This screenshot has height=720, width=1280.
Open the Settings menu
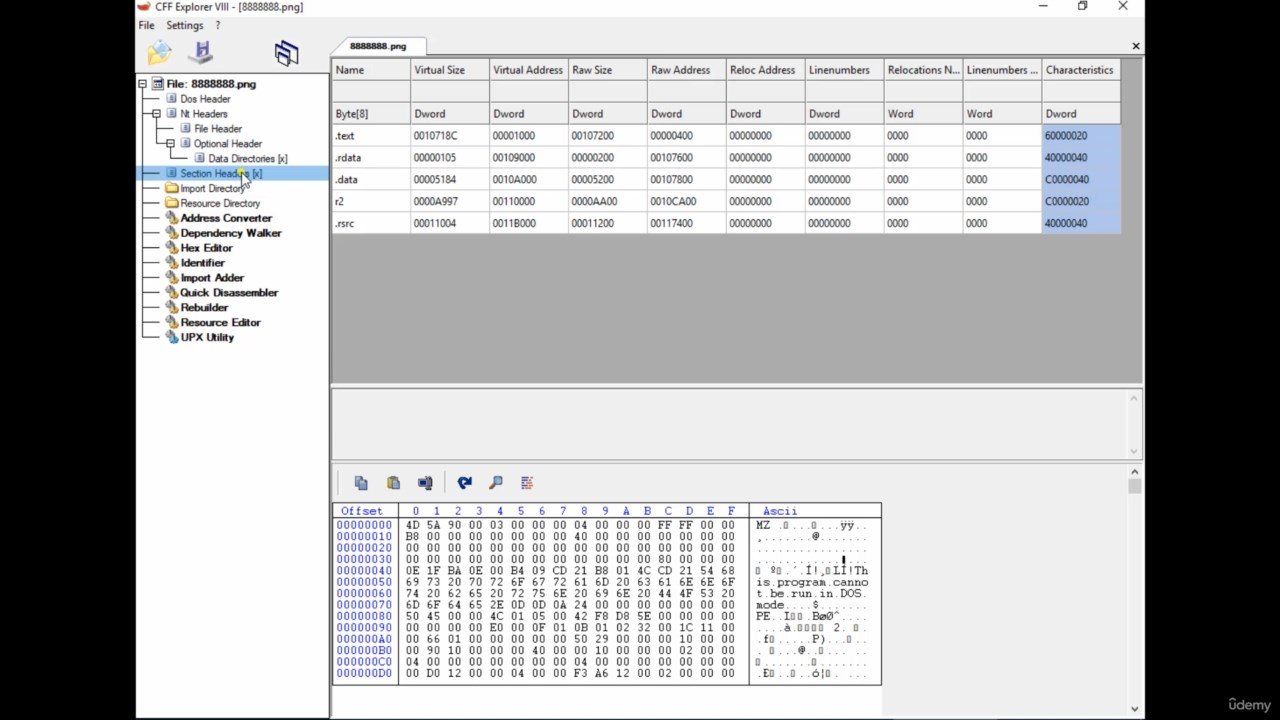pos(184,25)
